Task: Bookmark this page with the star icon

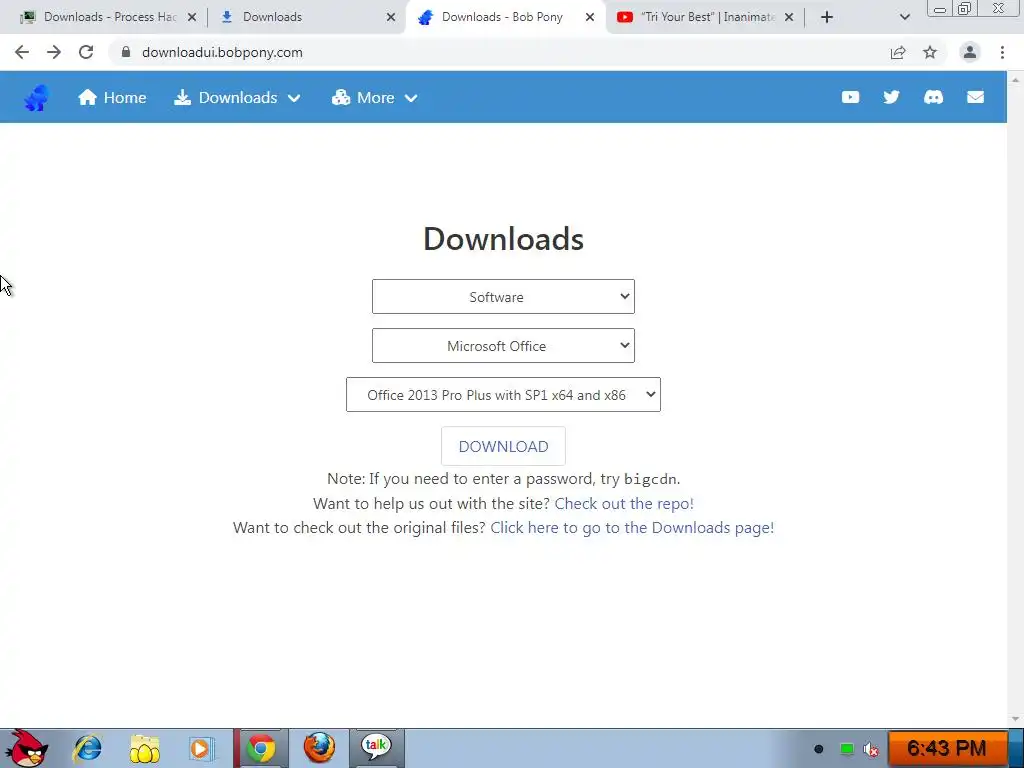Action: [x=930, y=52]
